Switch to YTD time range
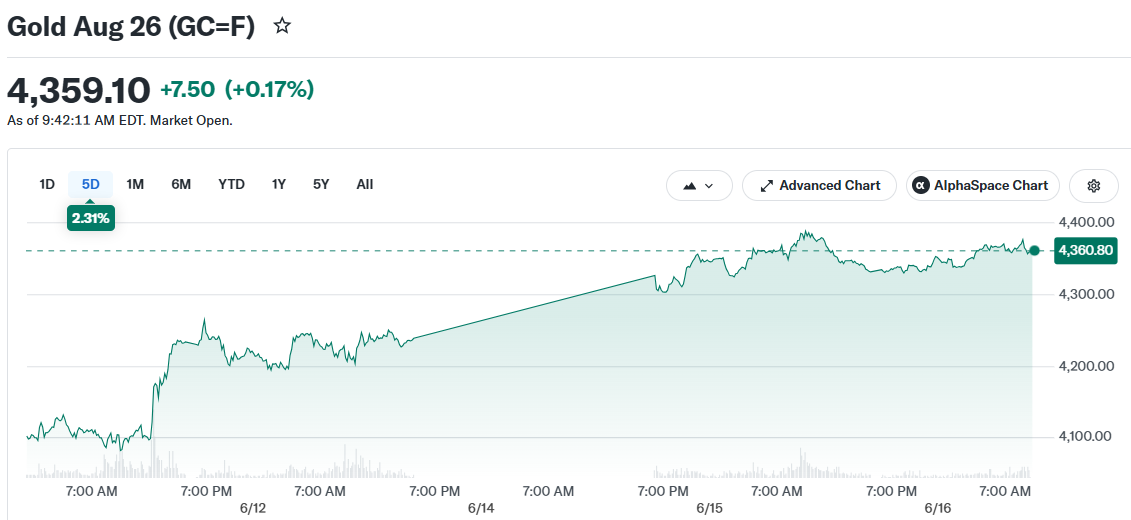 pyautogui.click(x=232, y=185)
